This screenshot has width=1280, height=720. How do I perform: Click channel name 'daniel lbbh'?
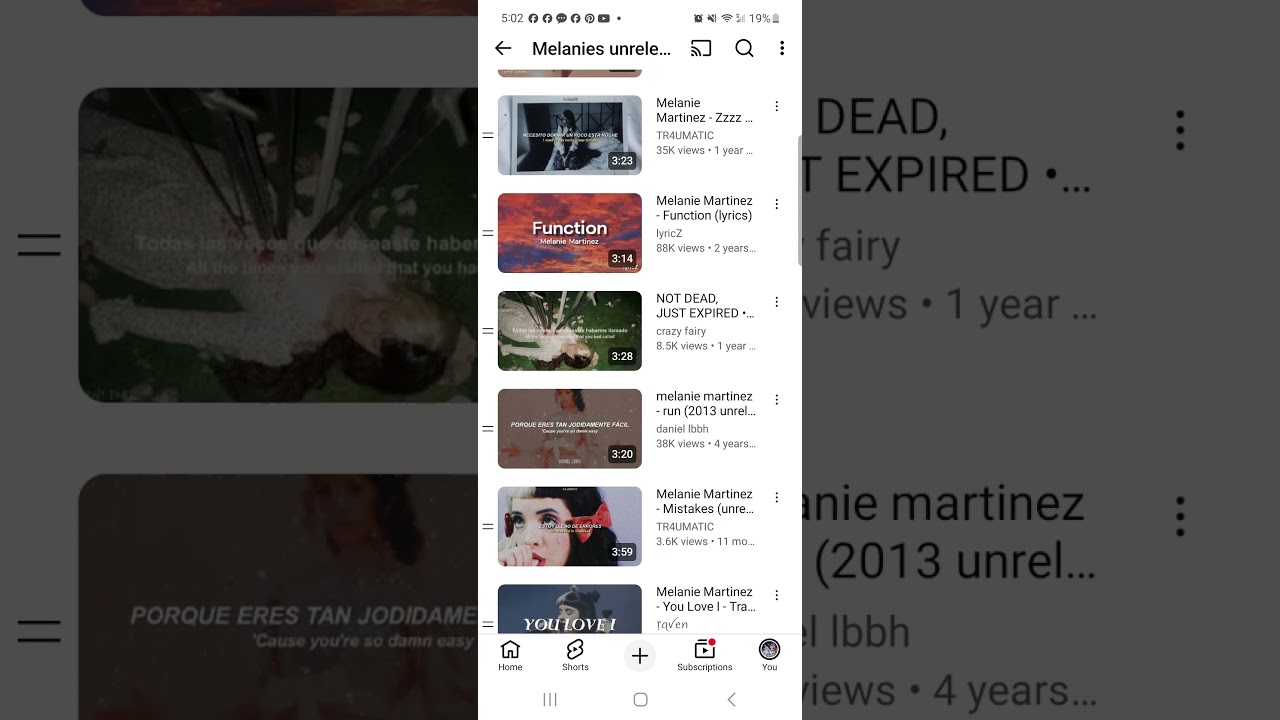click(682, 429)
